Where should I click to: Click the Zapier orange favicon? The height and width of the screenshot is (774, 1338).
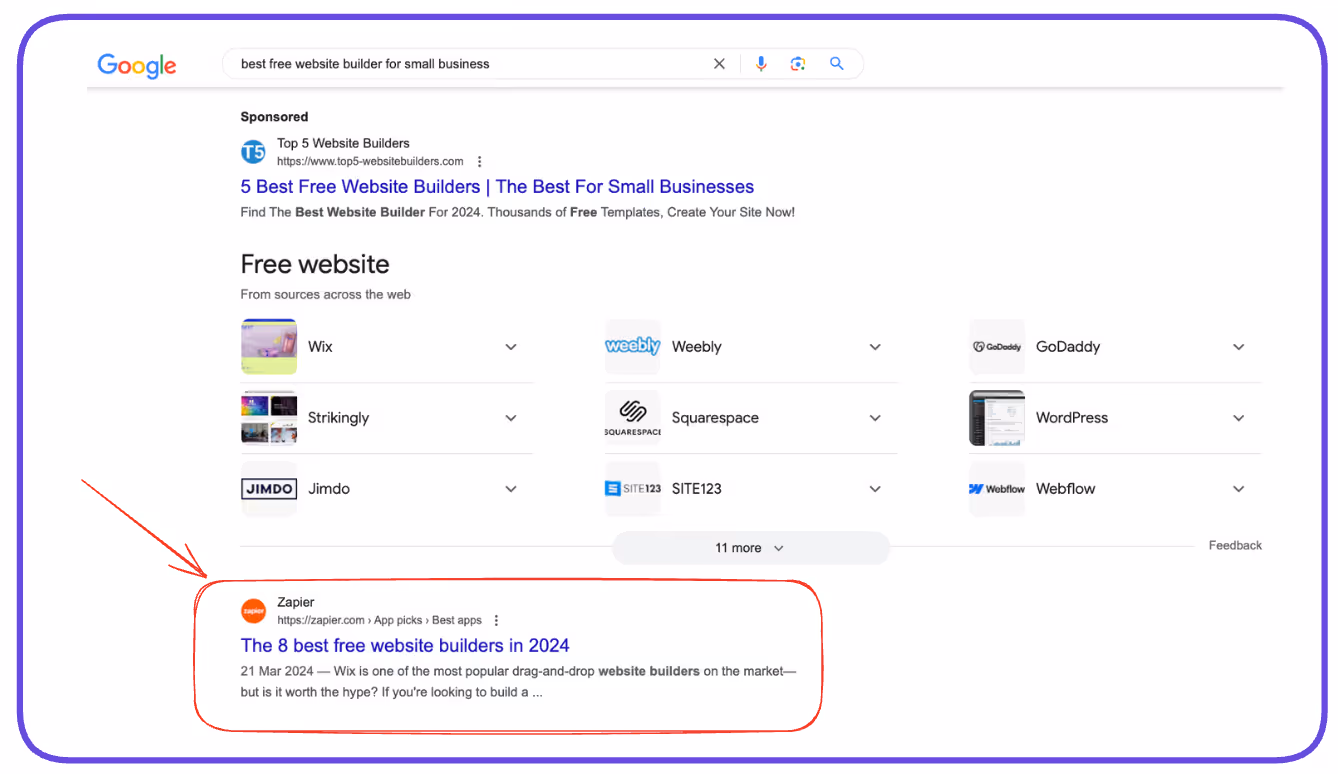(x=254, y=610)
